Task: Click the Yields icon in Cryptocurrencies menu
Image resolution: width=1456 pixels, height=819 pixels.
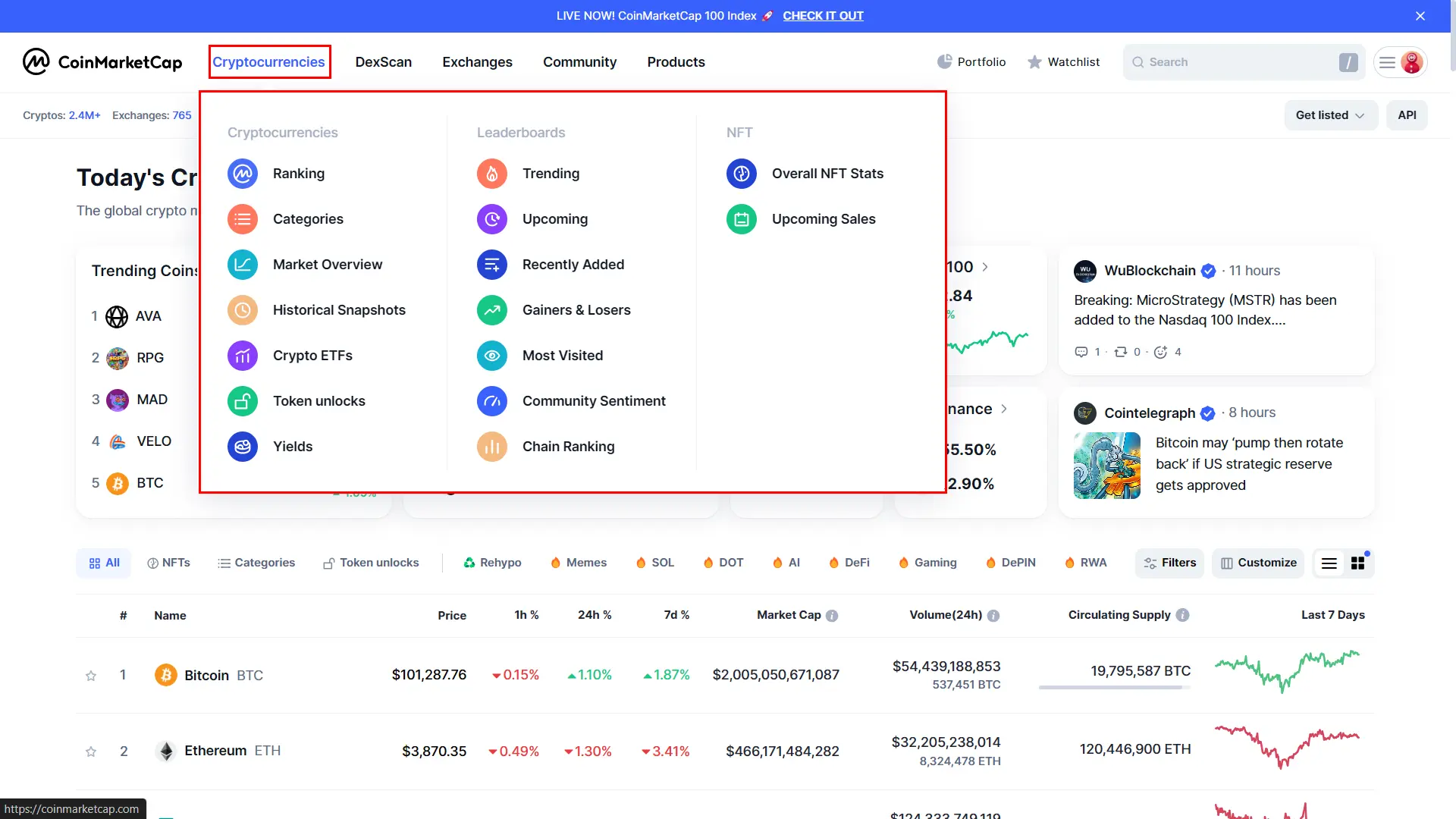Action: [x=244, y=446]
